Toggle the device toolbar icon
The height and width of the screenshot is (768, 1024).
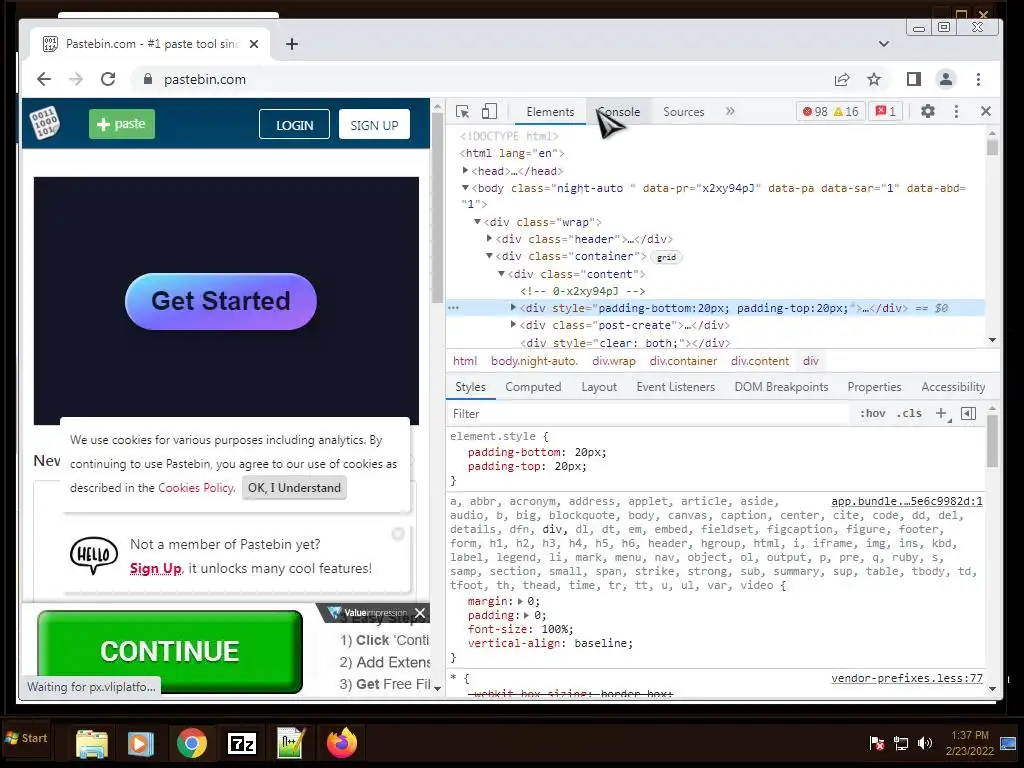point(489,112)
